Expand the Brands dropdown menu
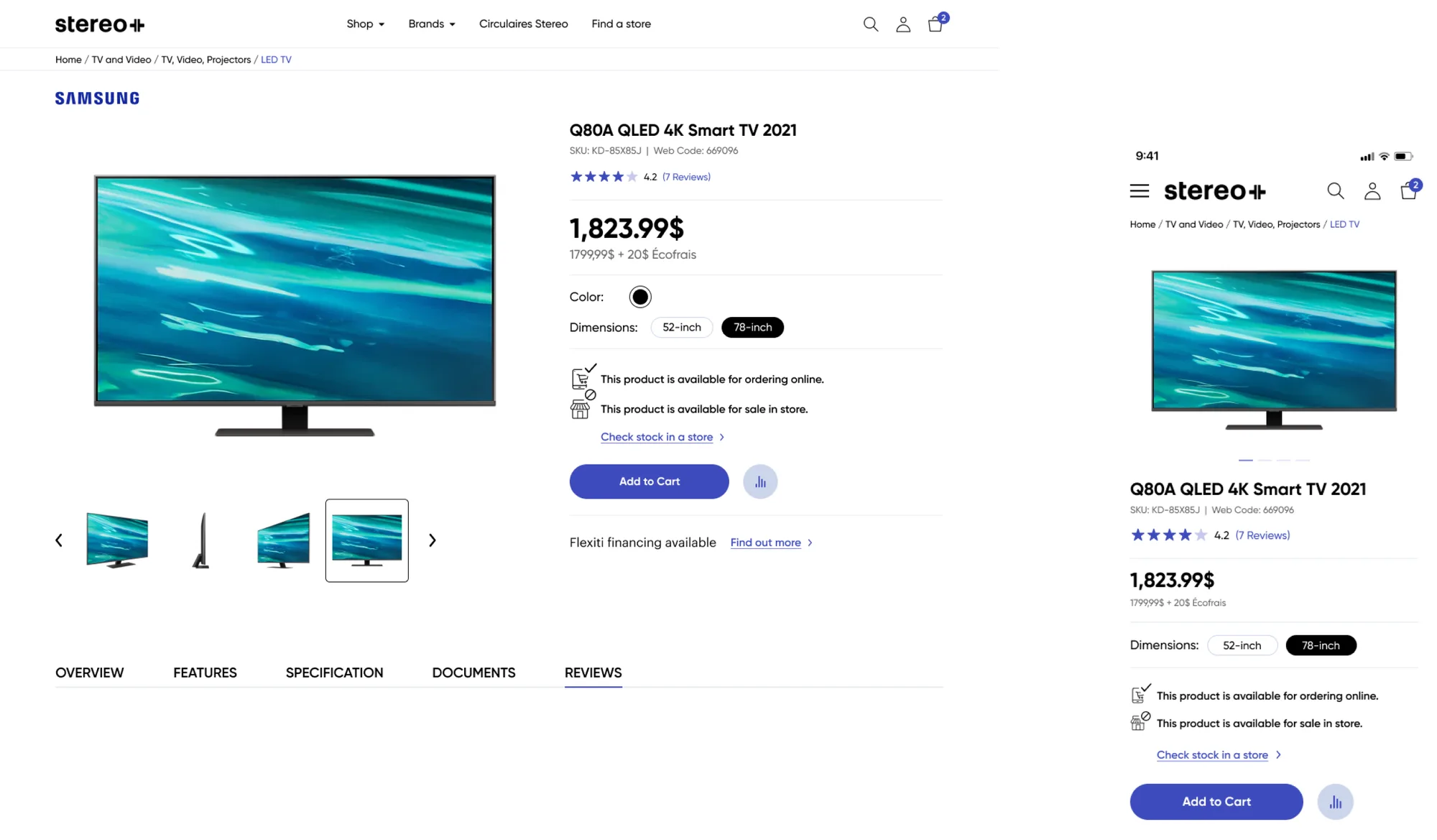Screen dimensions: 1437x840 click(x=432, y=24)
